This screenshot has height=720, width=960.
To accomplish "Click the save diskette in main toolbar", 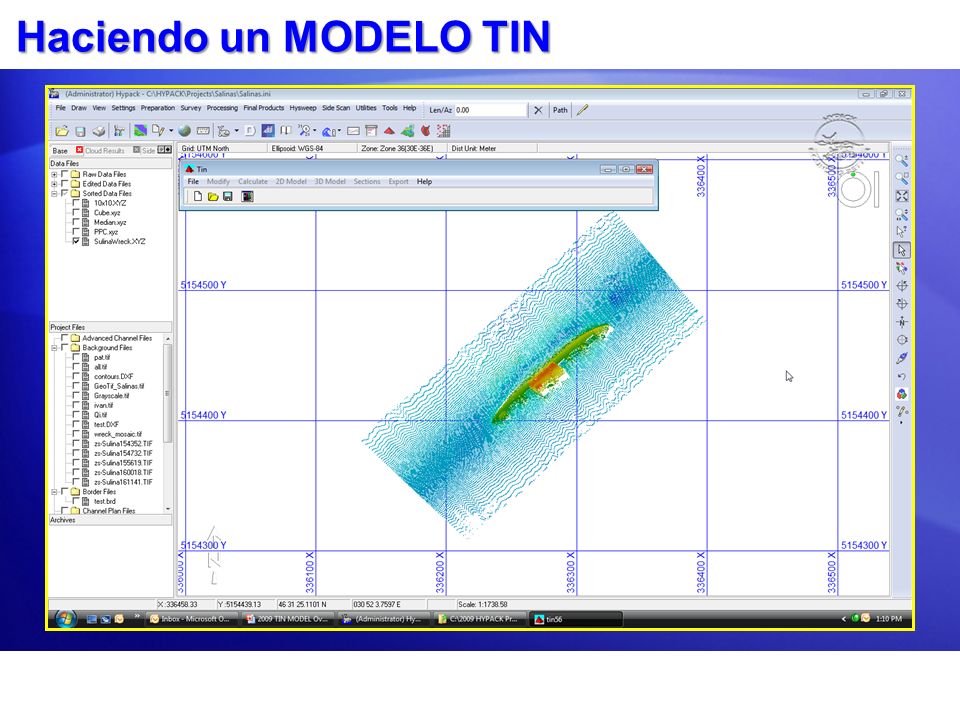I will pos(80,131).
